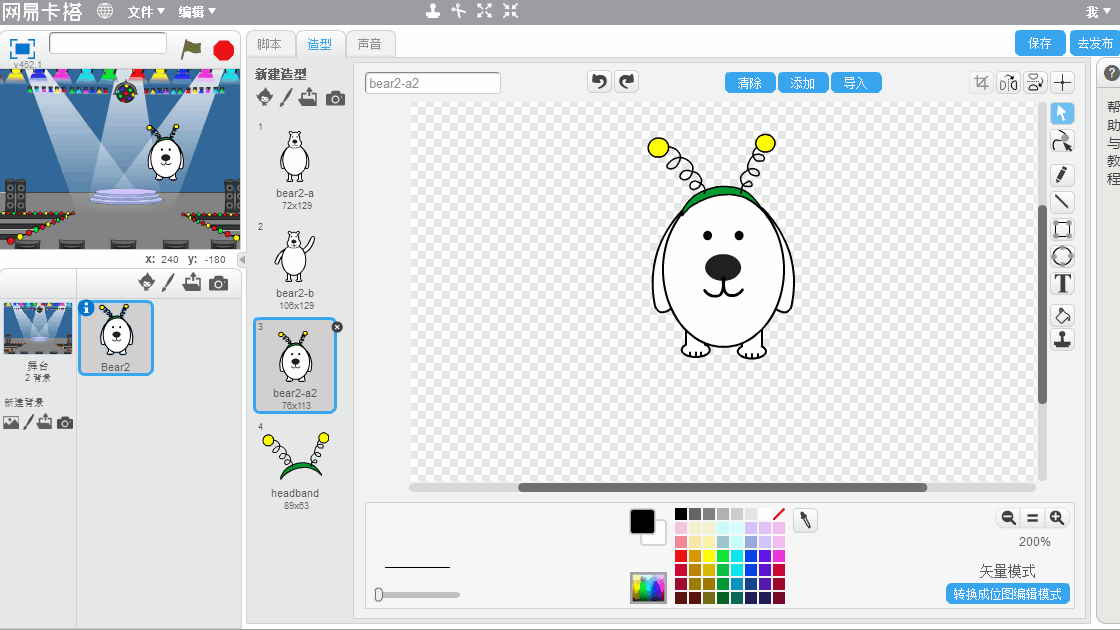Click the costume name field bear2-a2
Image resolution: width=1120 pixels, height=630 pixels.
(433, 83)
